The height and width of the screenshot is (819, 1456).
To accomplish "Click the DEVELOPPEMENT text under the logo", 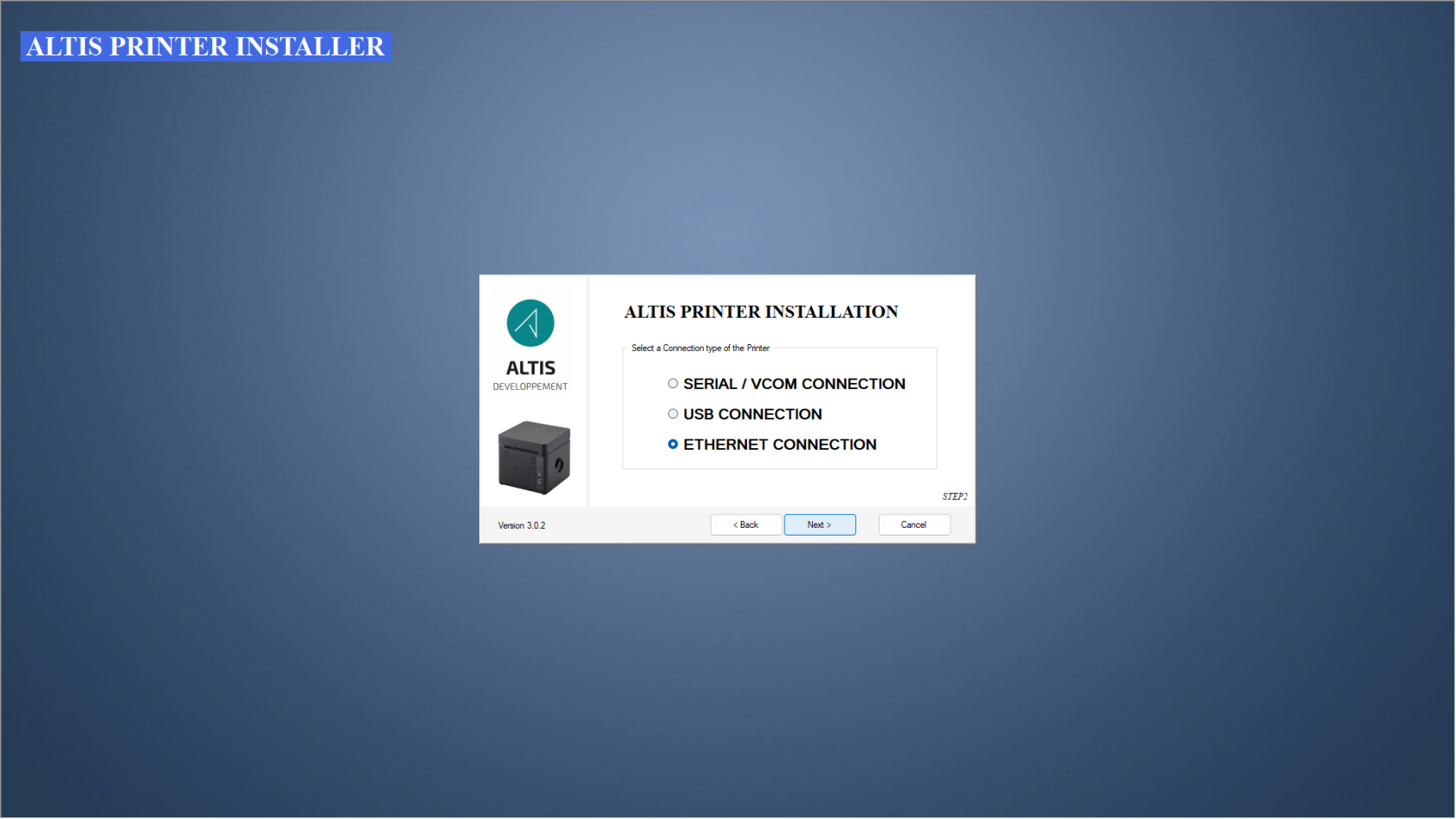I will [530, 387].
